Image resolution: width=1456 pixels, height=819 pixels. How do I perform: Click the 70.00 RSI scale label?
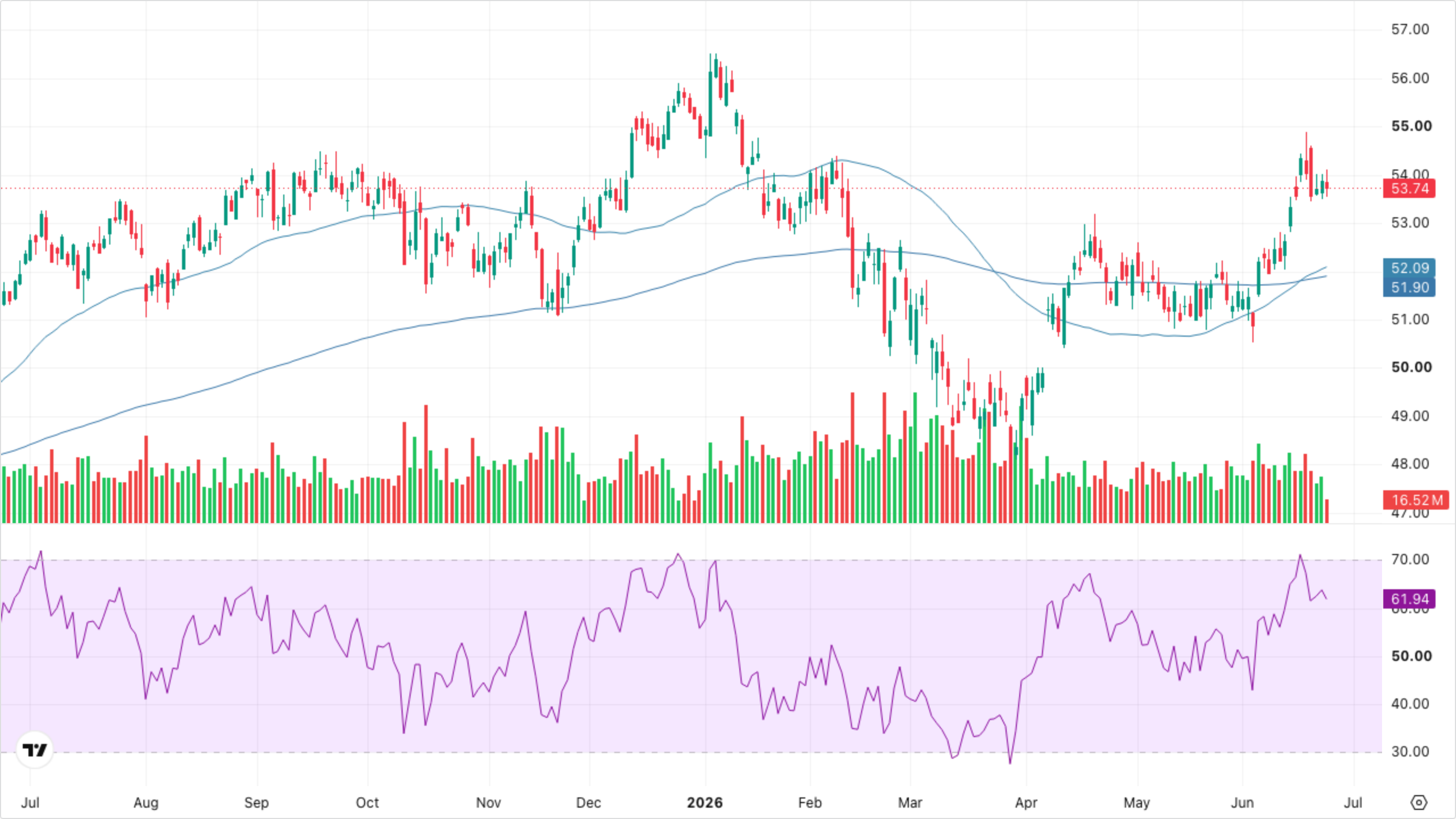tap(1410, 559)
